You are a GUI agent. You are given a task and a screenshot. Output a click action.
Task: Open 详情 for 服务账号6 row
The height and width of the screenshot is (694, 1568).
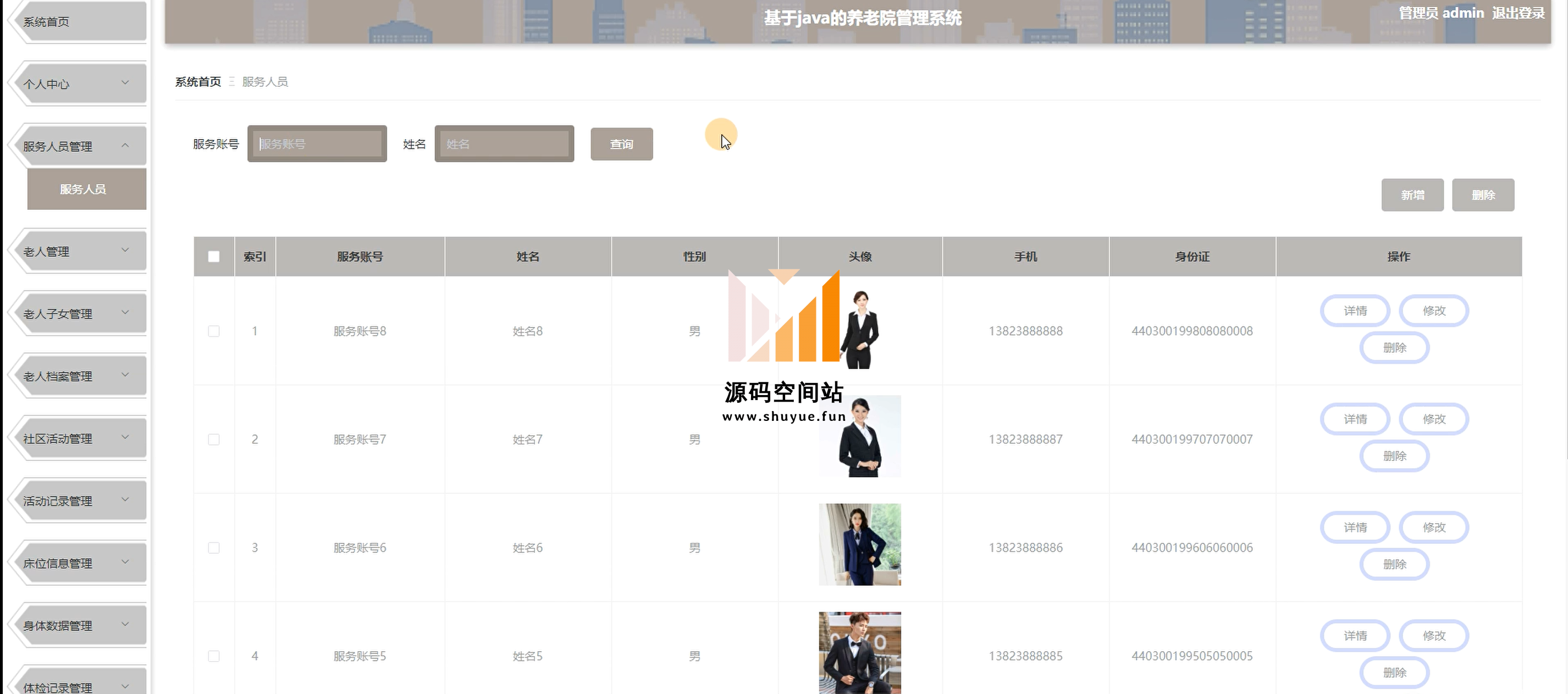pos(1355,528)
